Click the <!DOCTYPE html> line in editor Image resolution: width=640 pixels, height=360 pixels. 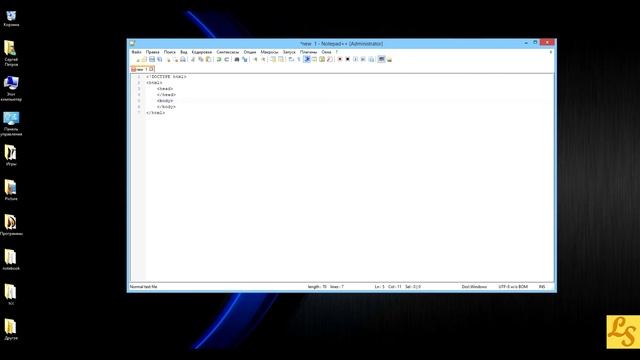pos(167,77)
